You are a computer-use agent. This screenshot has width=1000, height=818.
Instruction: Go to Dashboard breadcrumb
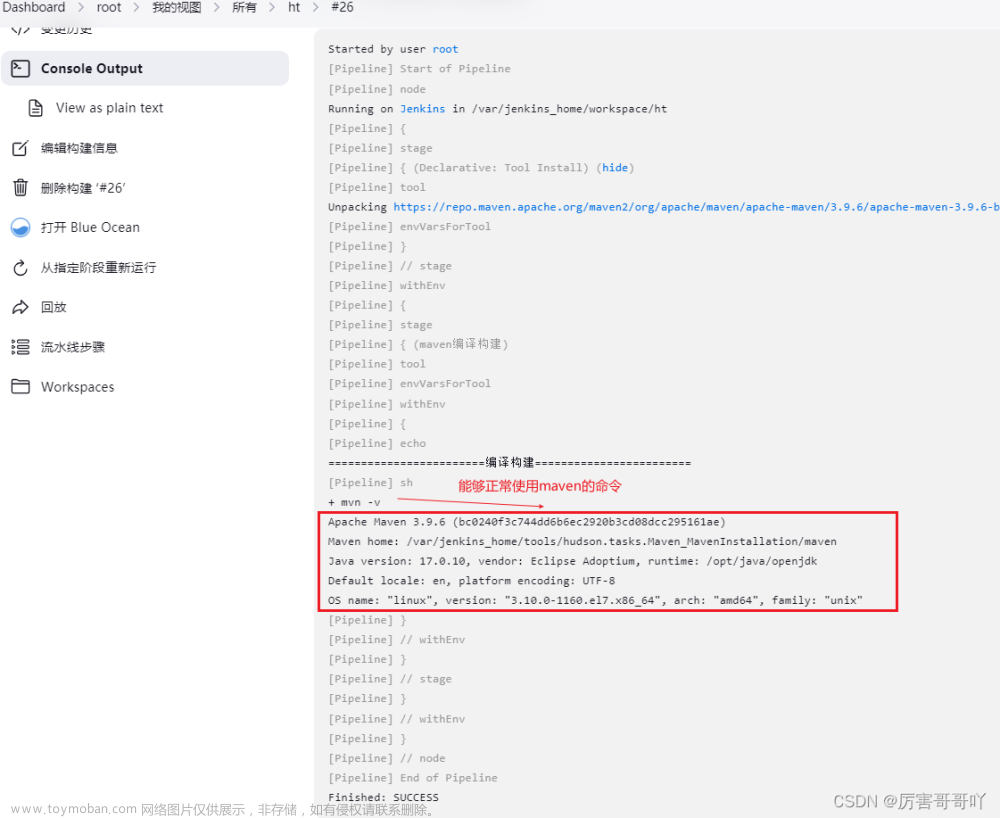(x=33, y=7)
